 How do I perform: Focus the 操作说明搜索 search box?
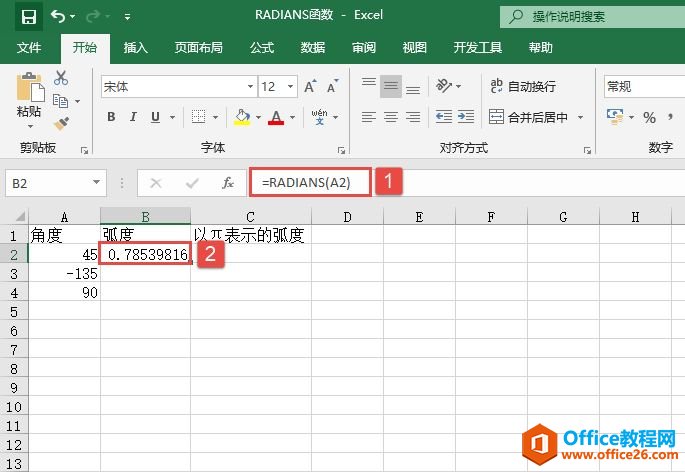click(x=592, y=17)
